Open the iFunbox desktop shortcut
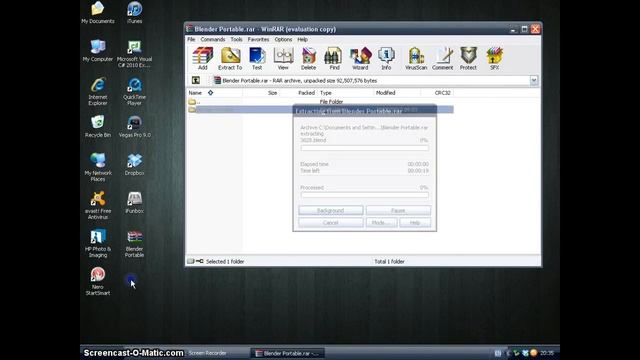 134,202
